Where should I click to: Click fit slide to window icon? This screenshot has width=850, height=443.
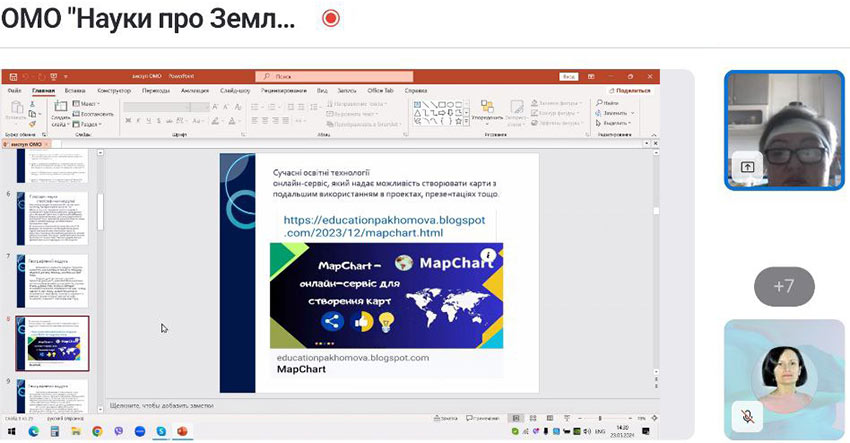(x=654, y=419)
